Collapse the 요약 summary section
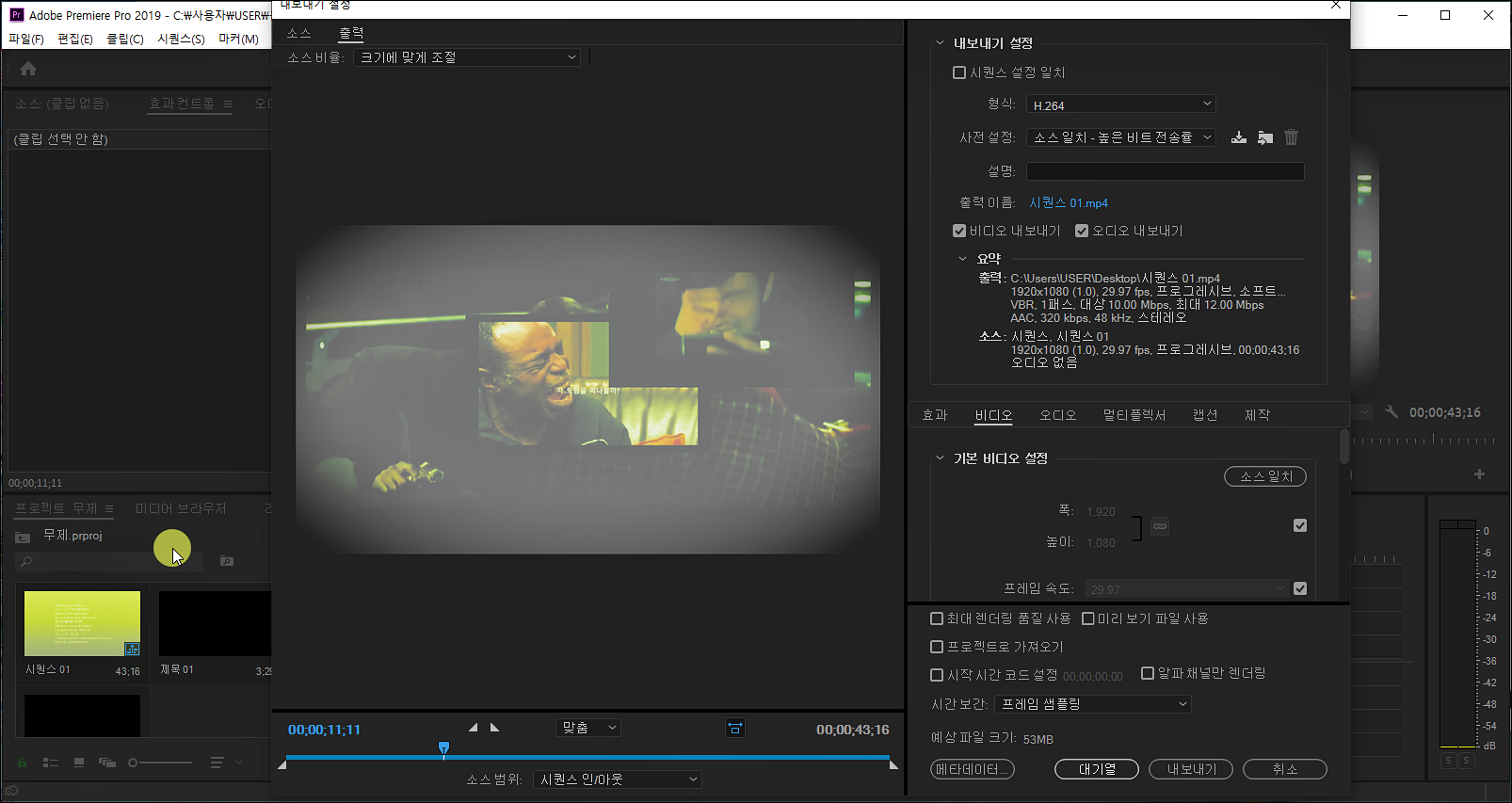The image size is (1512, 803). [x=962, y=259]
